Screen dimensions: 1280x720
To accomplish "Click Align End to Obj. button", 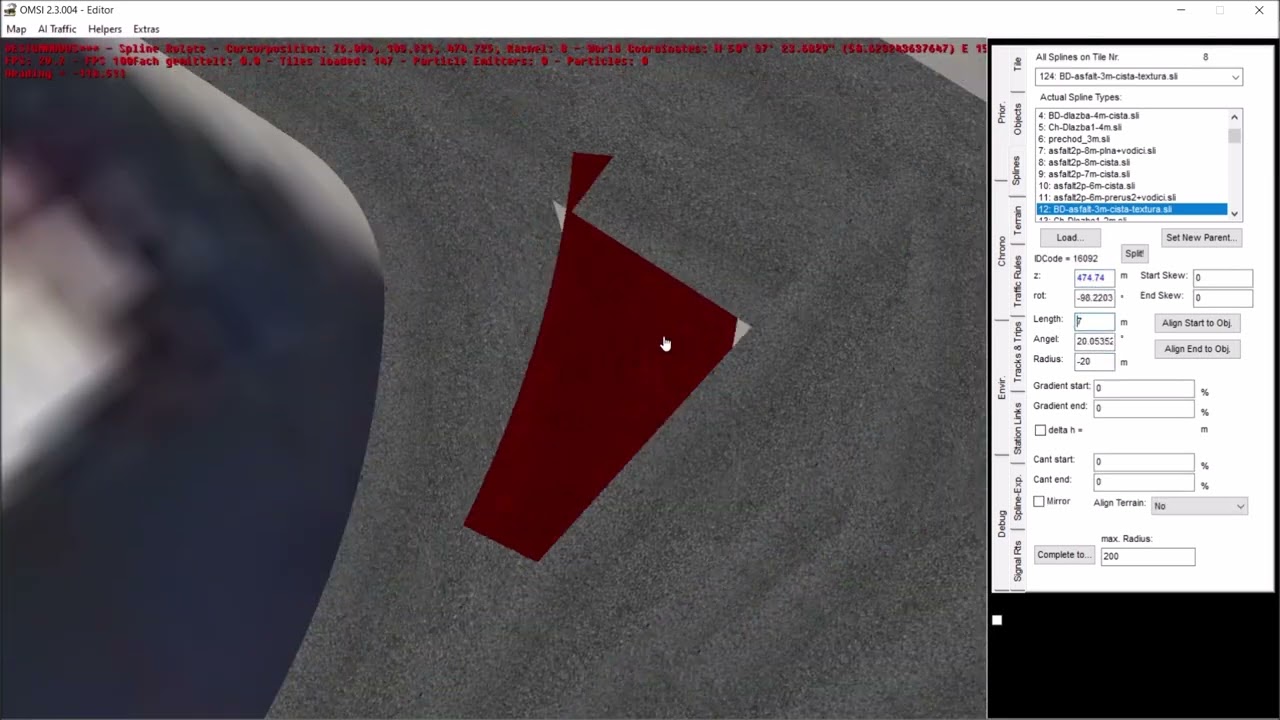I will (x=1197, y=349).
